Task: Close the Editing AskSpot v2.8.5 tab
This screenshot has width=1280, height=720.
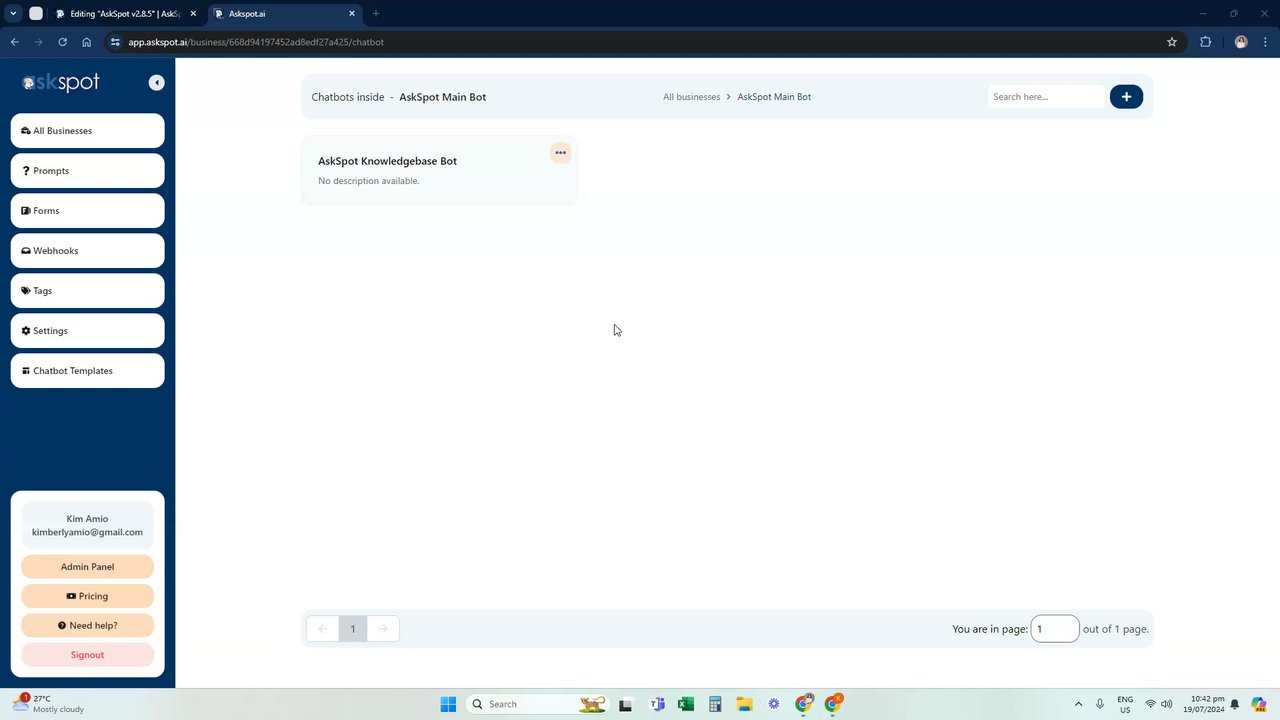Action: [x=193, y=14]
